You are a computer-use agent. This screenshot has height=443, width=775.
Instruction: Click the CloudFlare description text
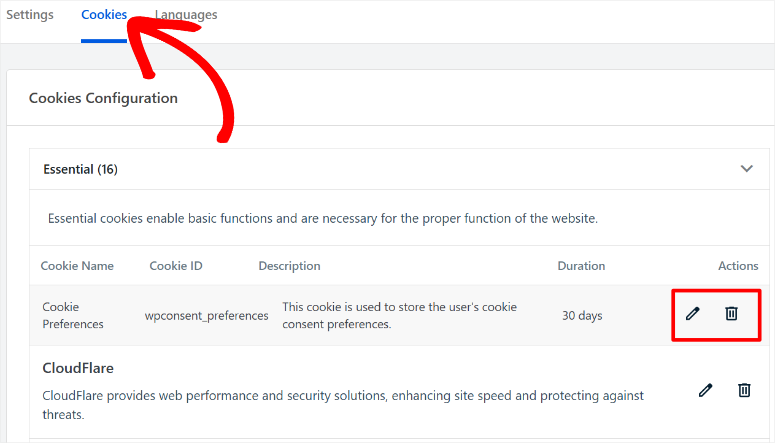coord(343,405)
